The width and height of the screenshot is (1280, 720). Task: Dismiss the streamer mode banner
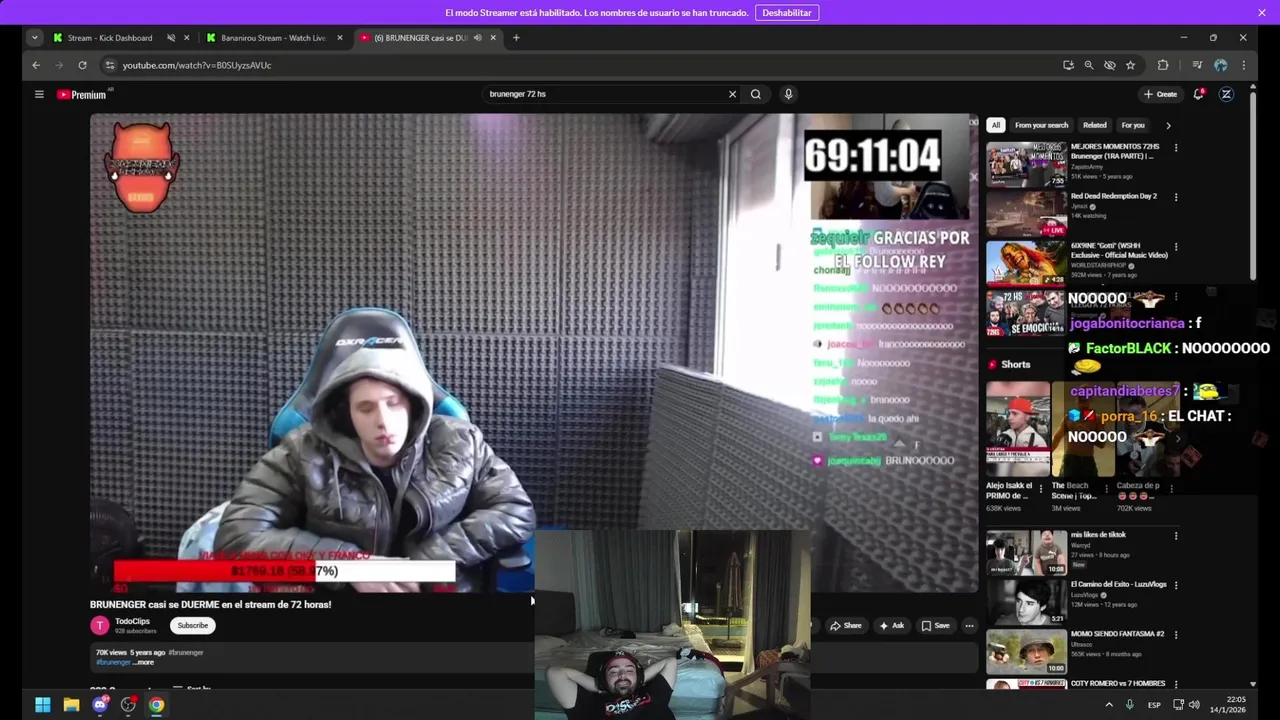click(x=1262, y=13)
